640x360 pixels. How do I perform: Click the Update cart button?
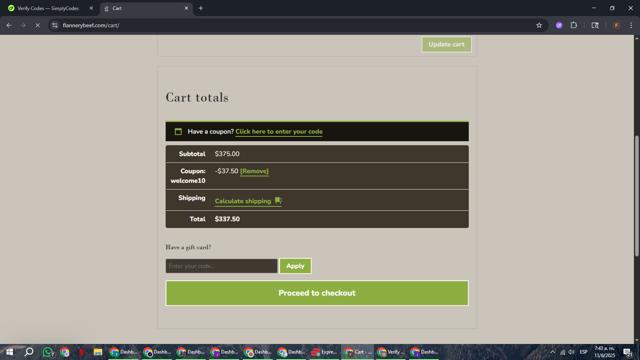click(446, 44)
